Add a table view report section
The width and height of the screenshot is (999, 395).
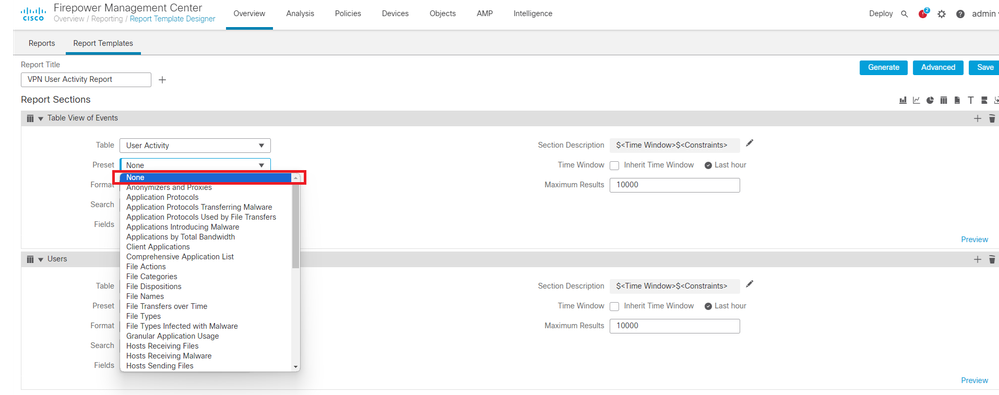(x=944, y=100)
